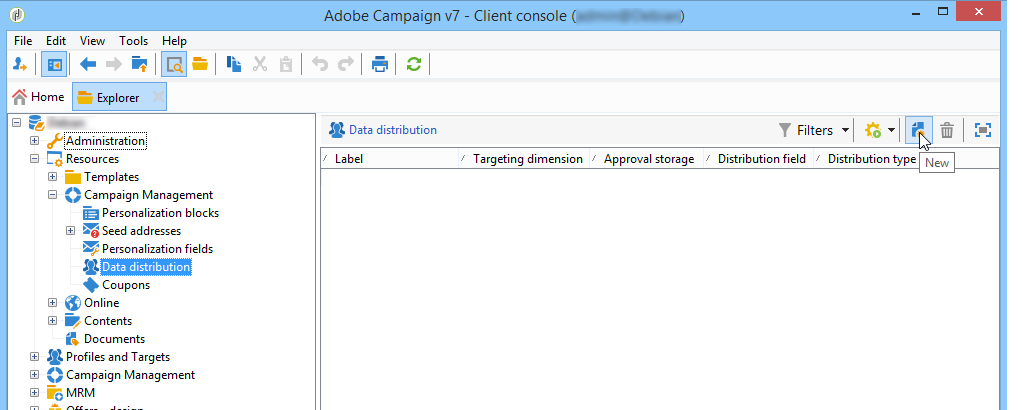Viewport: 1022px width, 410px height.
Task: Go back with the left arrow
Action: pyautogui.click(x=87, y=65)
